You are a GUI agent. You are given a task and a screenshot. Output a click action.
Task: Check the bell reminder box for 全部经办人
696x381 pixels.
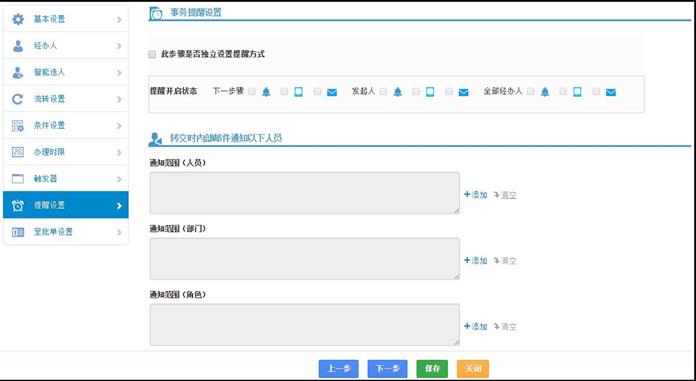[530, 91]
